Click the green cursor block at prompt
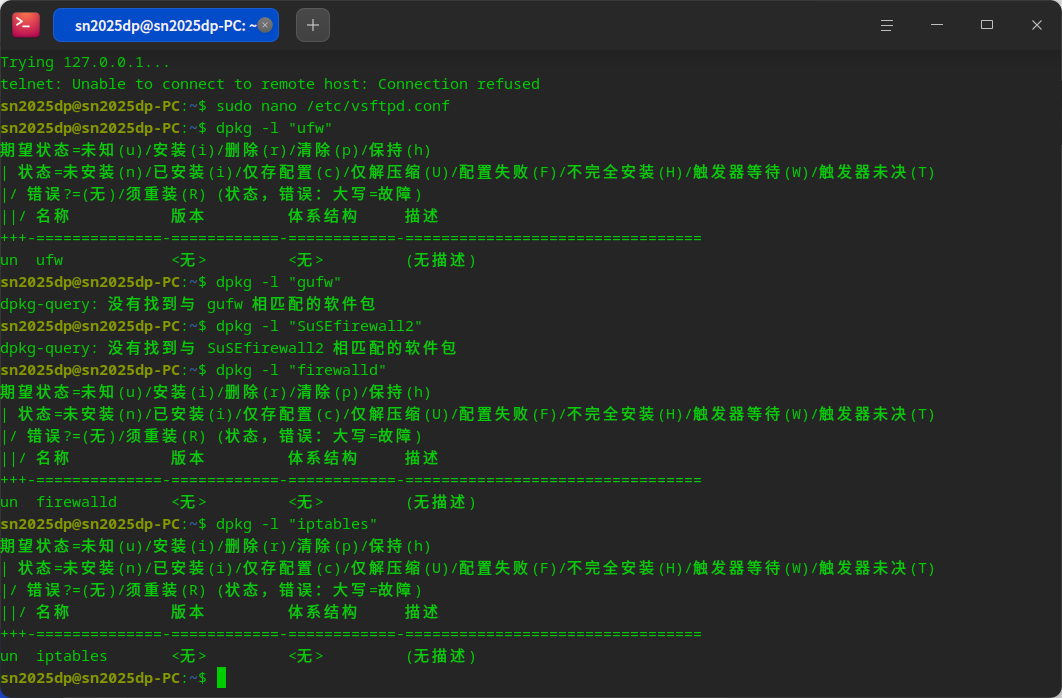This screenshot has width=1062, height=698. 221,678
